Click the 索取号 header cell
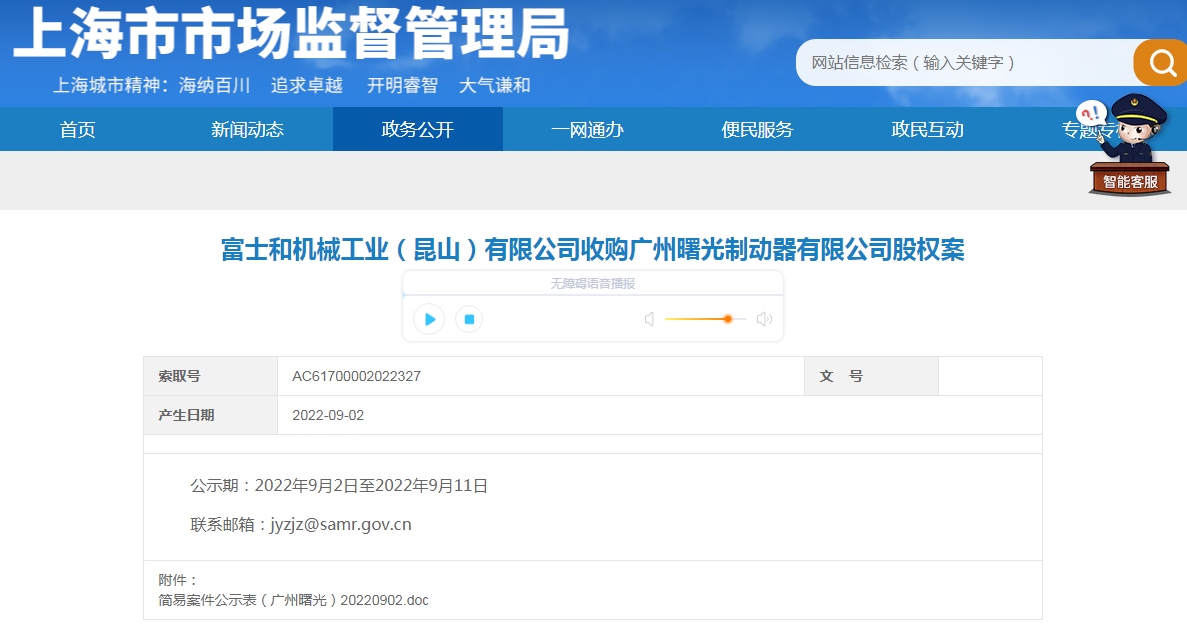Image resolution: width=1187 pixels, height=626 pixels. 210,376
